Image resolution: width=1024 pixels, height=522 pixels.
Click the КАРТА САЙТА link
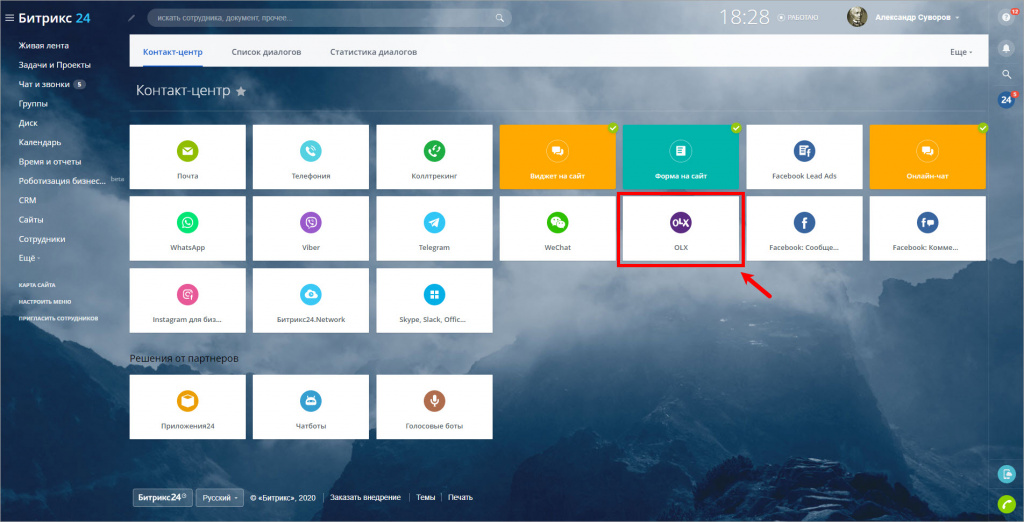pyautogui.click(x=37, y=285)
